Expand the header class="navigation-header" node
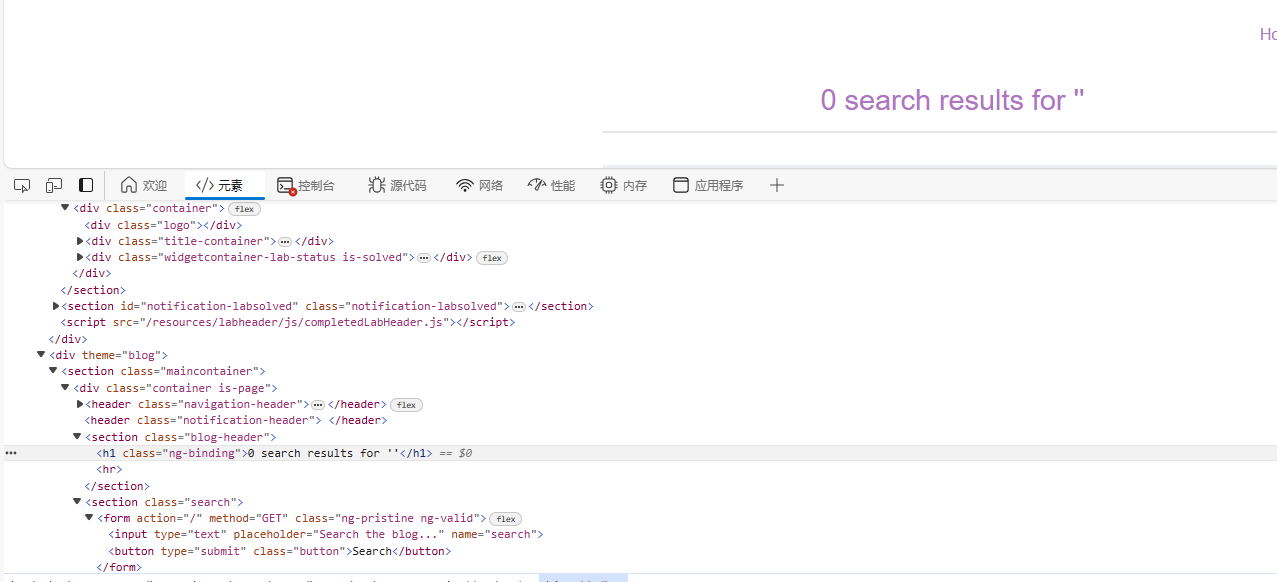Screen dimensions: 1277x582 [80, 404]
